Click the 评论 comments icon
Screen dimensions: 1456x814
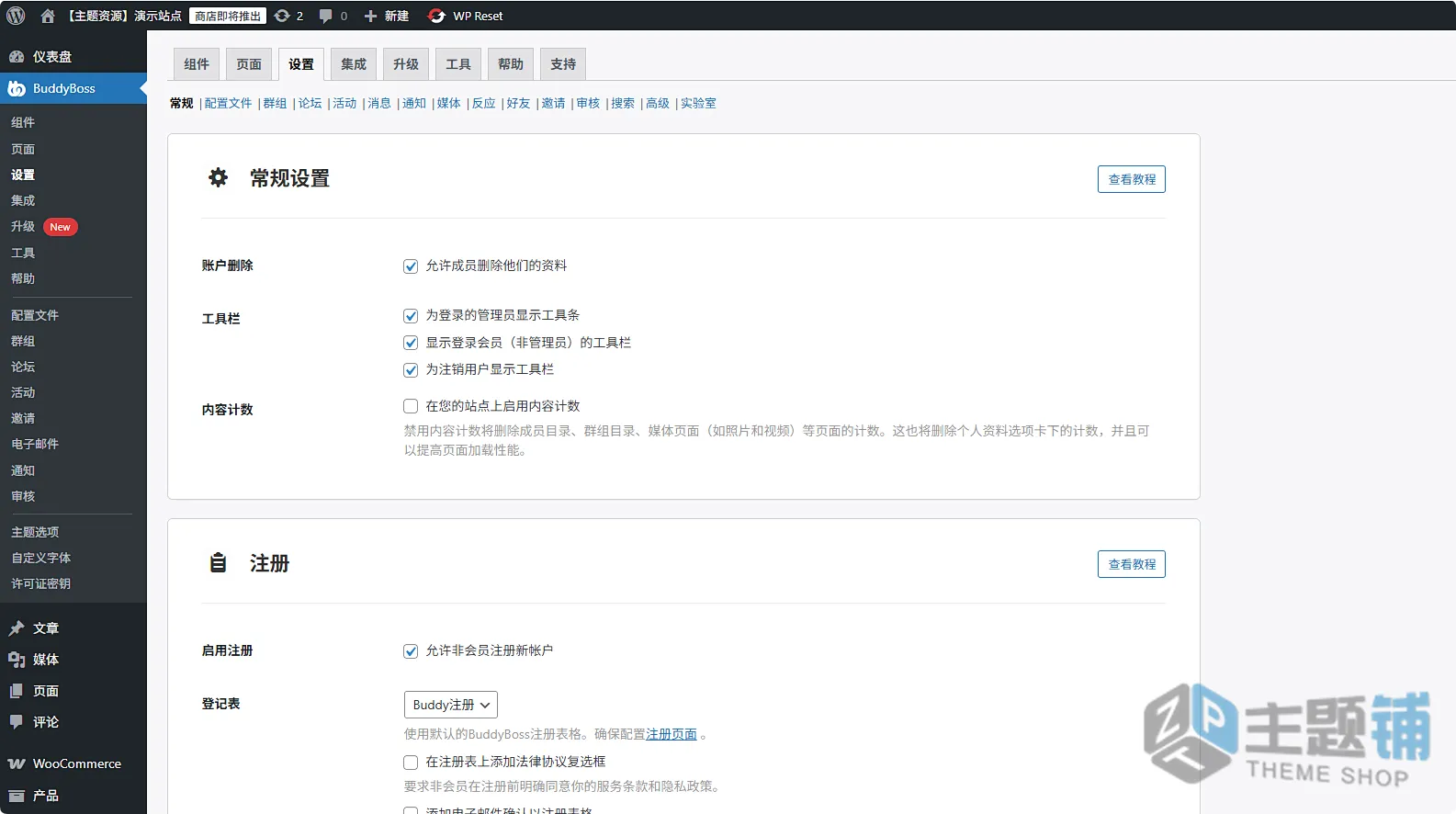(x=17, y=722)
